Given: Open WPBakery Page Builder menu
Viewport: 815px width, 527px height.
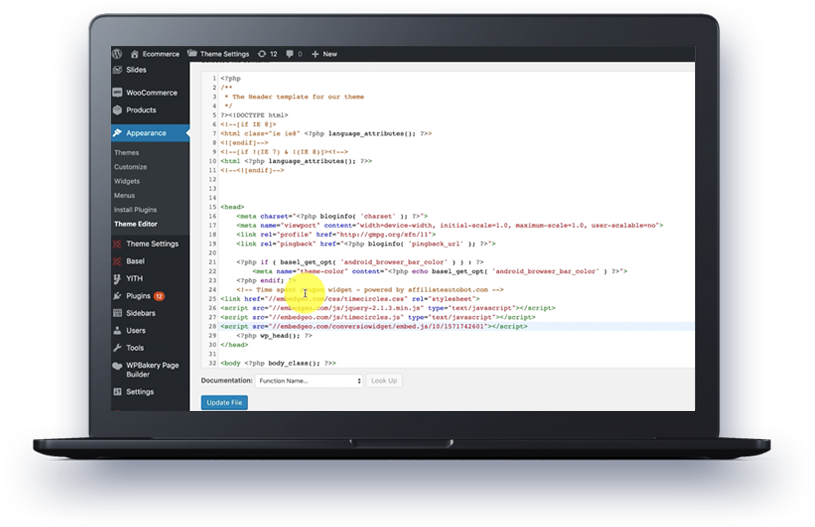Looking at the screenshot, I should (x=152, y=370).
